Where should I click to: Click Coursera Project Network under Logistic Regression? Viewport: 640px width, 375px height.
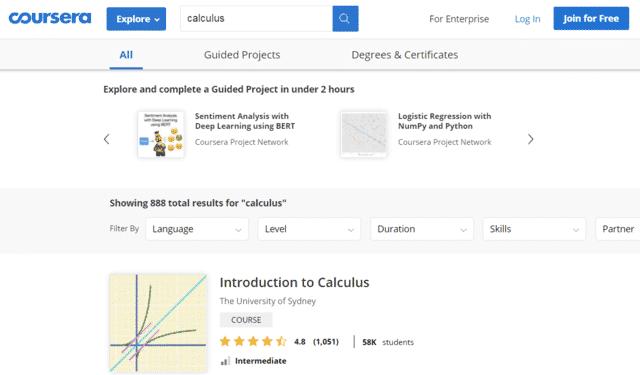click(x=444, y=142)
